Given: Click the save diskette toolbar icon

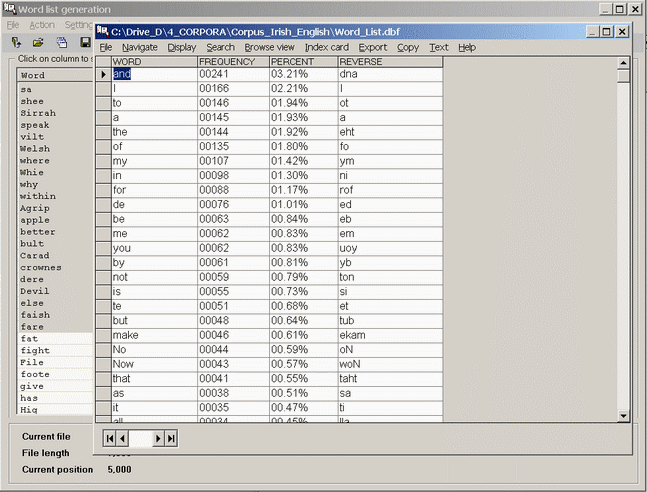Looking at the screenshot, I should pos(84,43).
